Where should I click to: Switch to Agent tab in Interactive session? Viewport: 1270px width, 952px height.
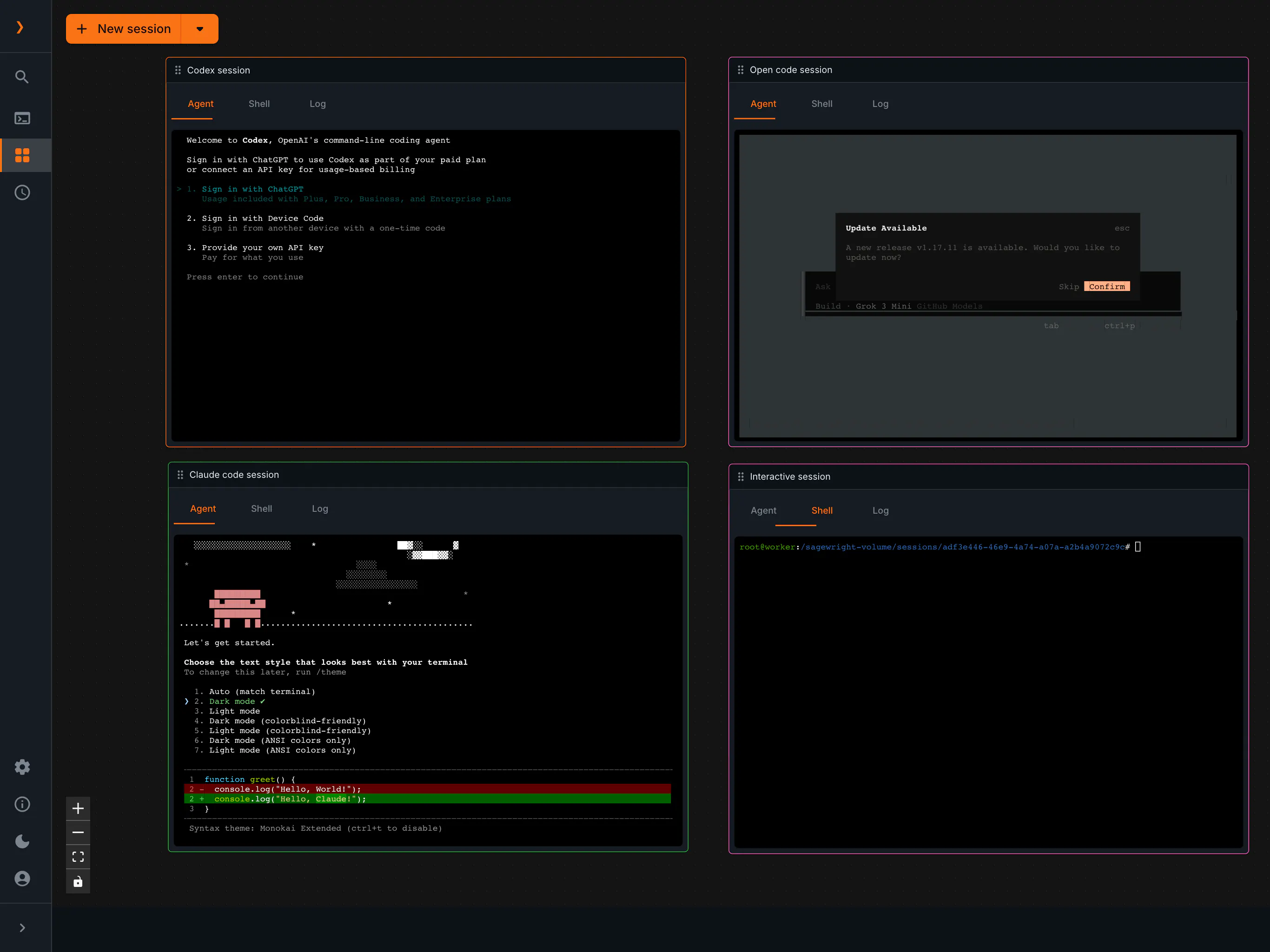(763, 510)
